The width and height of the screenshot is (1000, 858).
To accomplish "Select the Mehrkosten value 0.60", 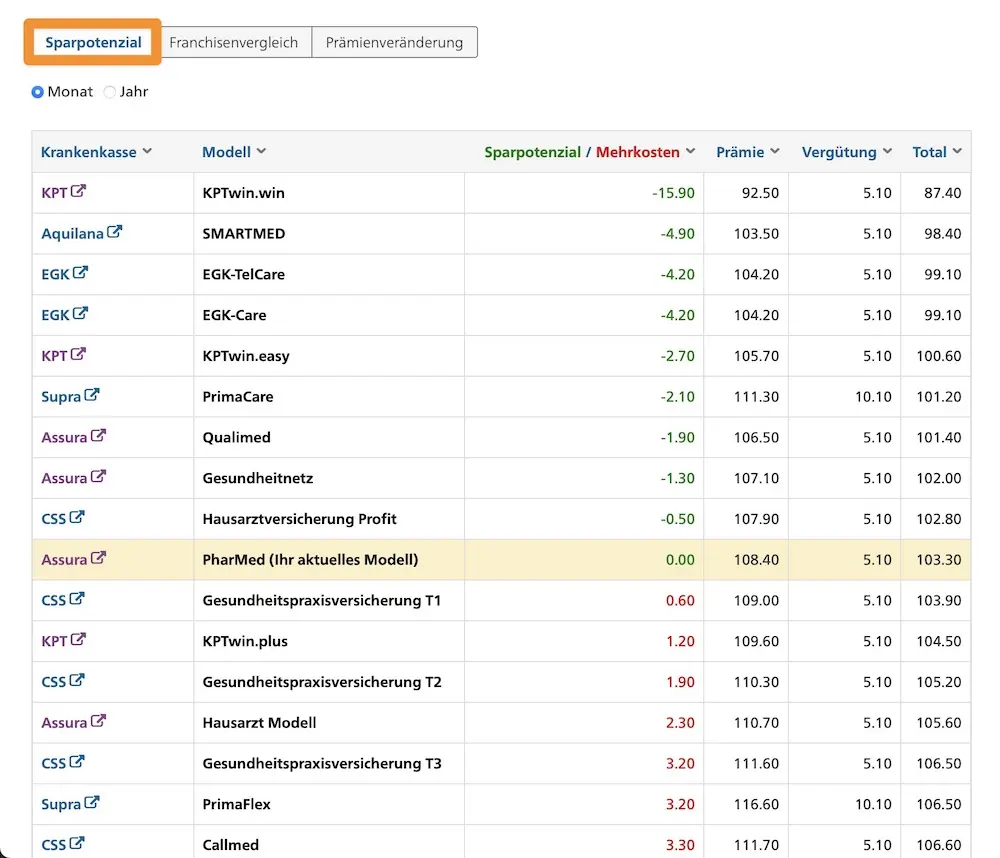I will pos(680,601).
